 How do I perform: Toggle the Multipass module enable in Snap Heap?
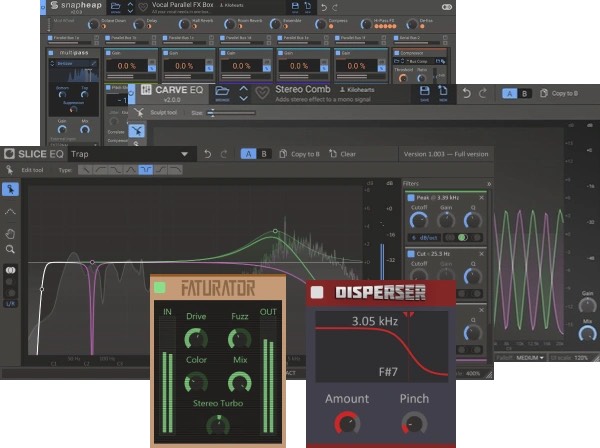click(51, 53)
